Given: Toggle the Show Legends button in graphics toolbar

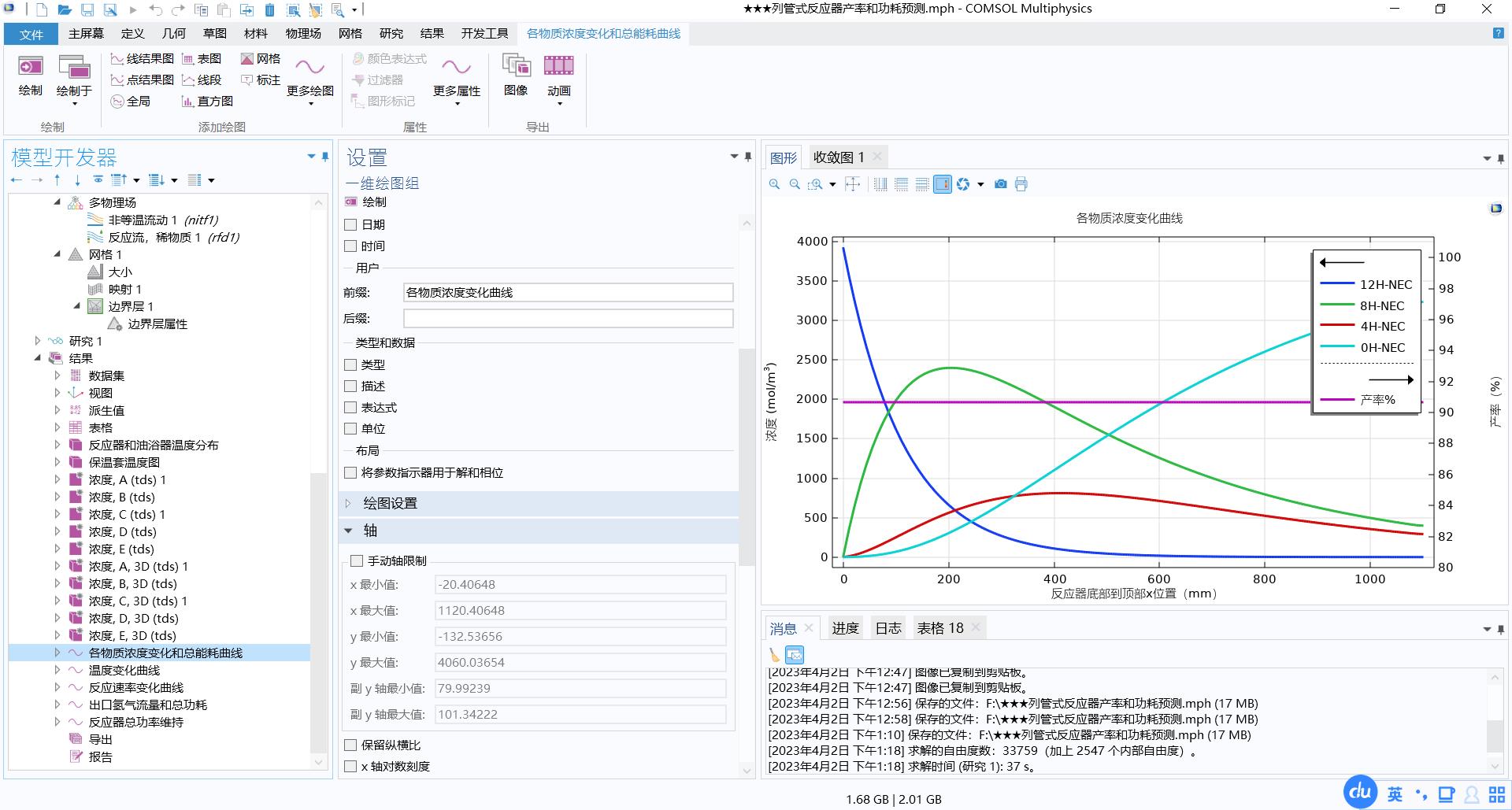Looking at the screenshot, I should (943, 184).
